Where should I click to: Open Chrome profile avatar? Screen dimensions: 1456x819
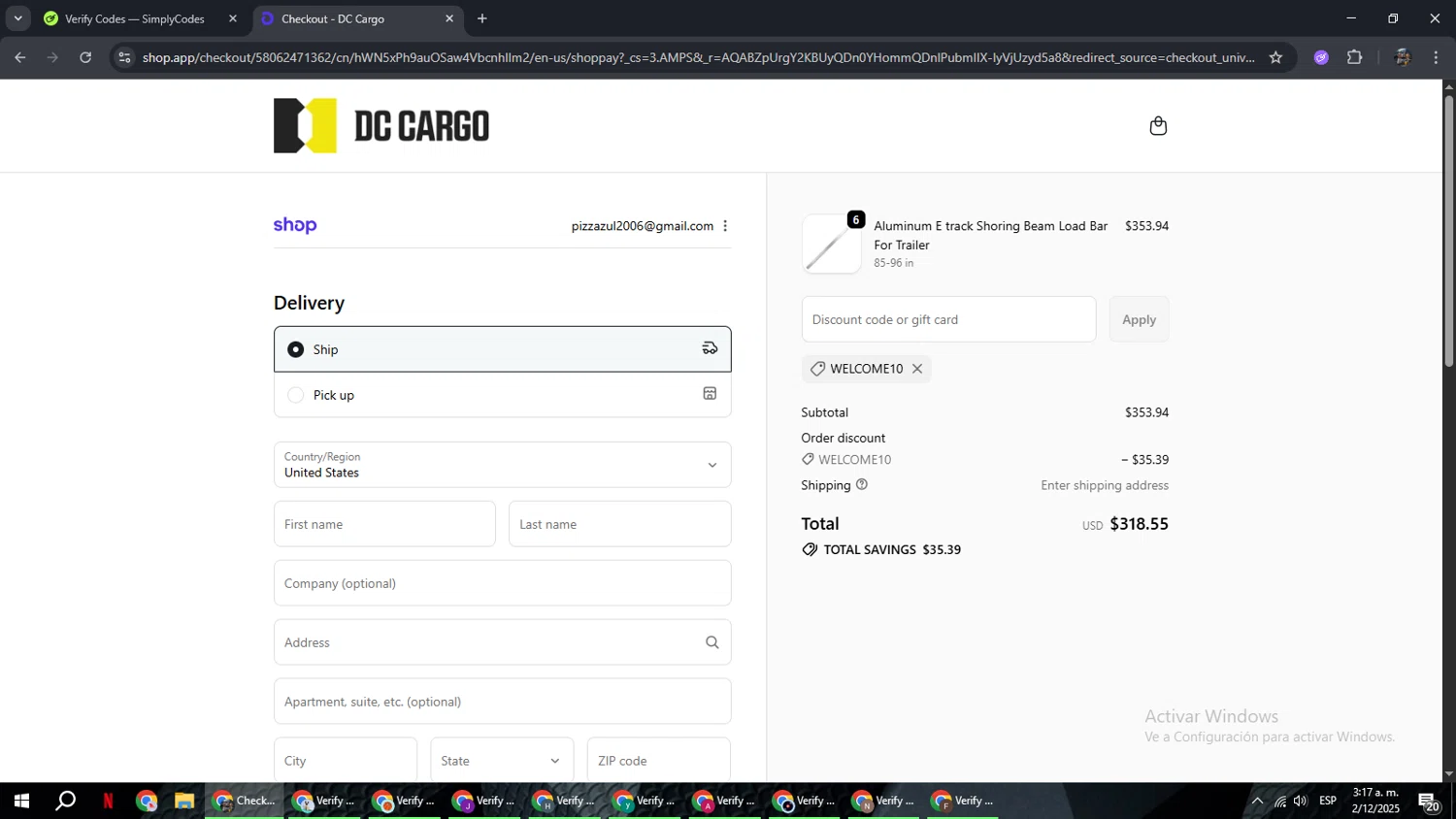[x=1402, y=57]
